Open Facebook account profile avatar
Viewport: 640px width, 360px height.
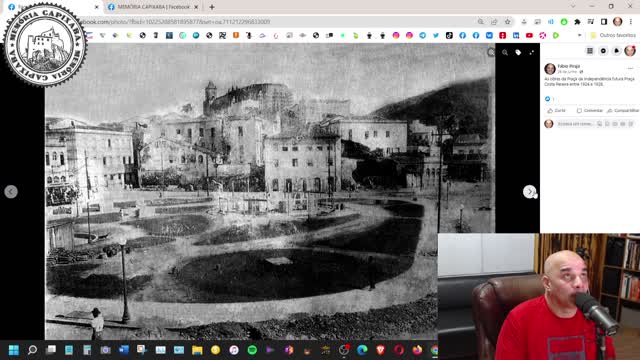click(630, 51)
